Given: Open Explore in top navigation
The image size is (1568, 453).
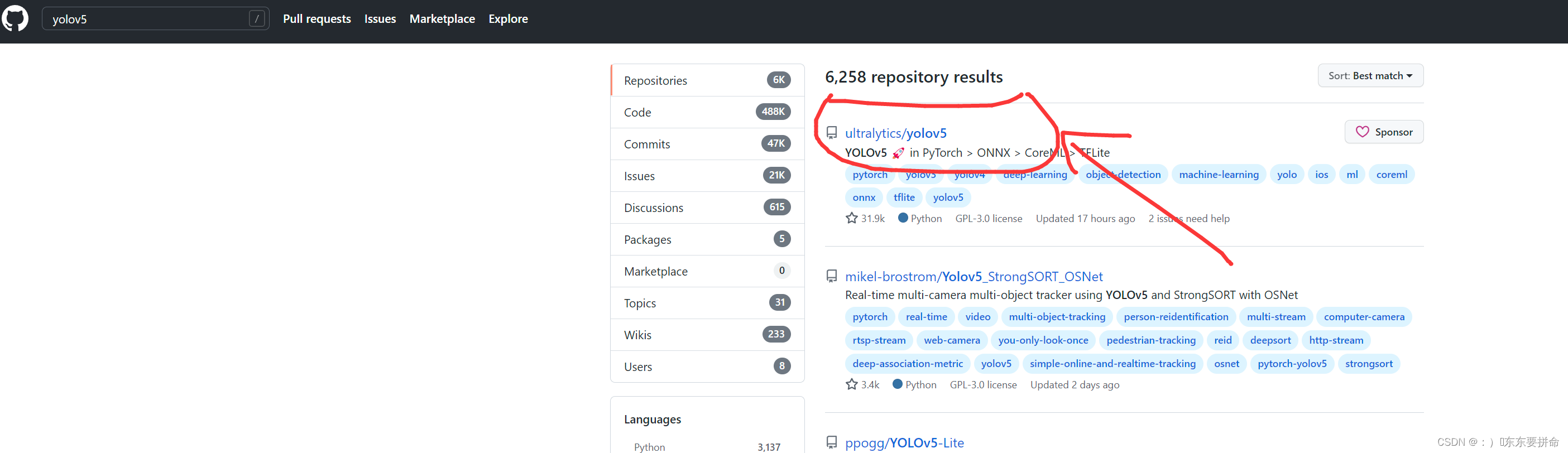Looking at the screenshot, I should [507, 19].
